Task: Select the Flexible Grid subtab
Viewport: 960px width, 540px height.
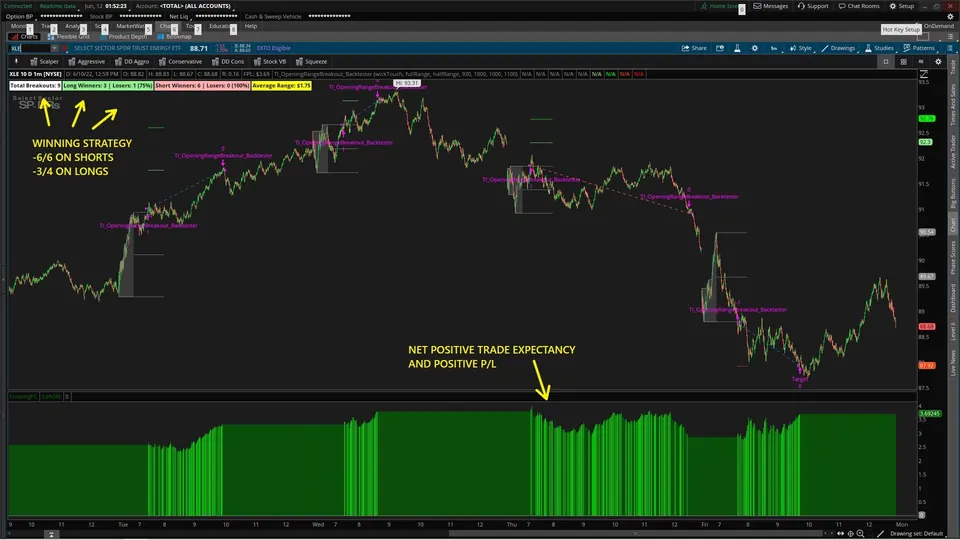Action: point(68,37)
